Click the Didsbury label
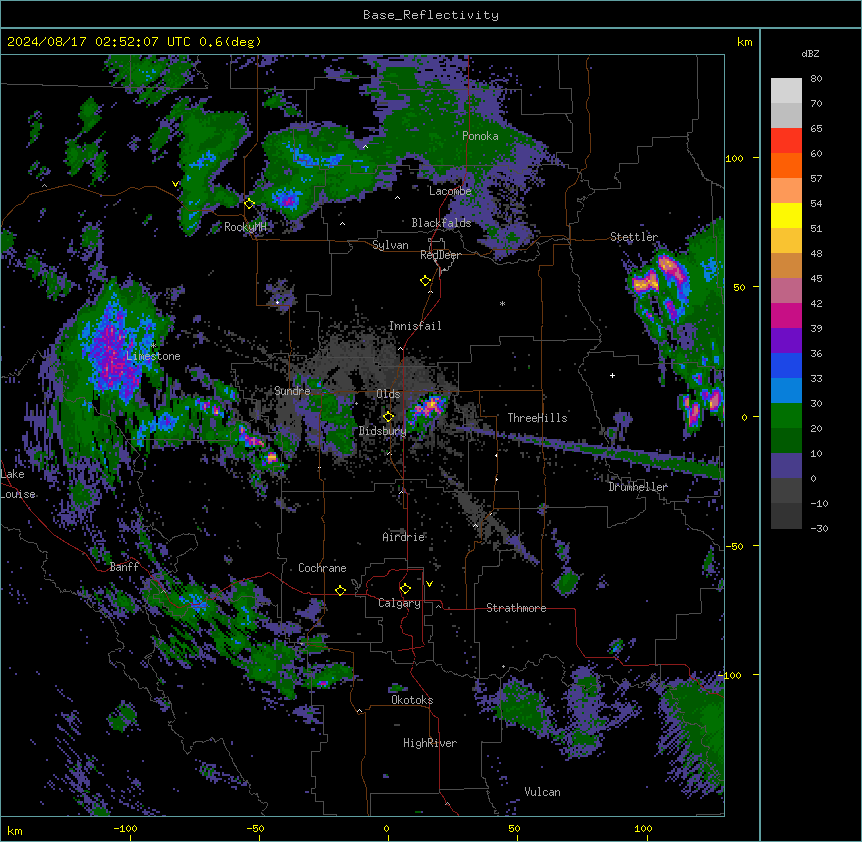 click(x=383, y=431)
